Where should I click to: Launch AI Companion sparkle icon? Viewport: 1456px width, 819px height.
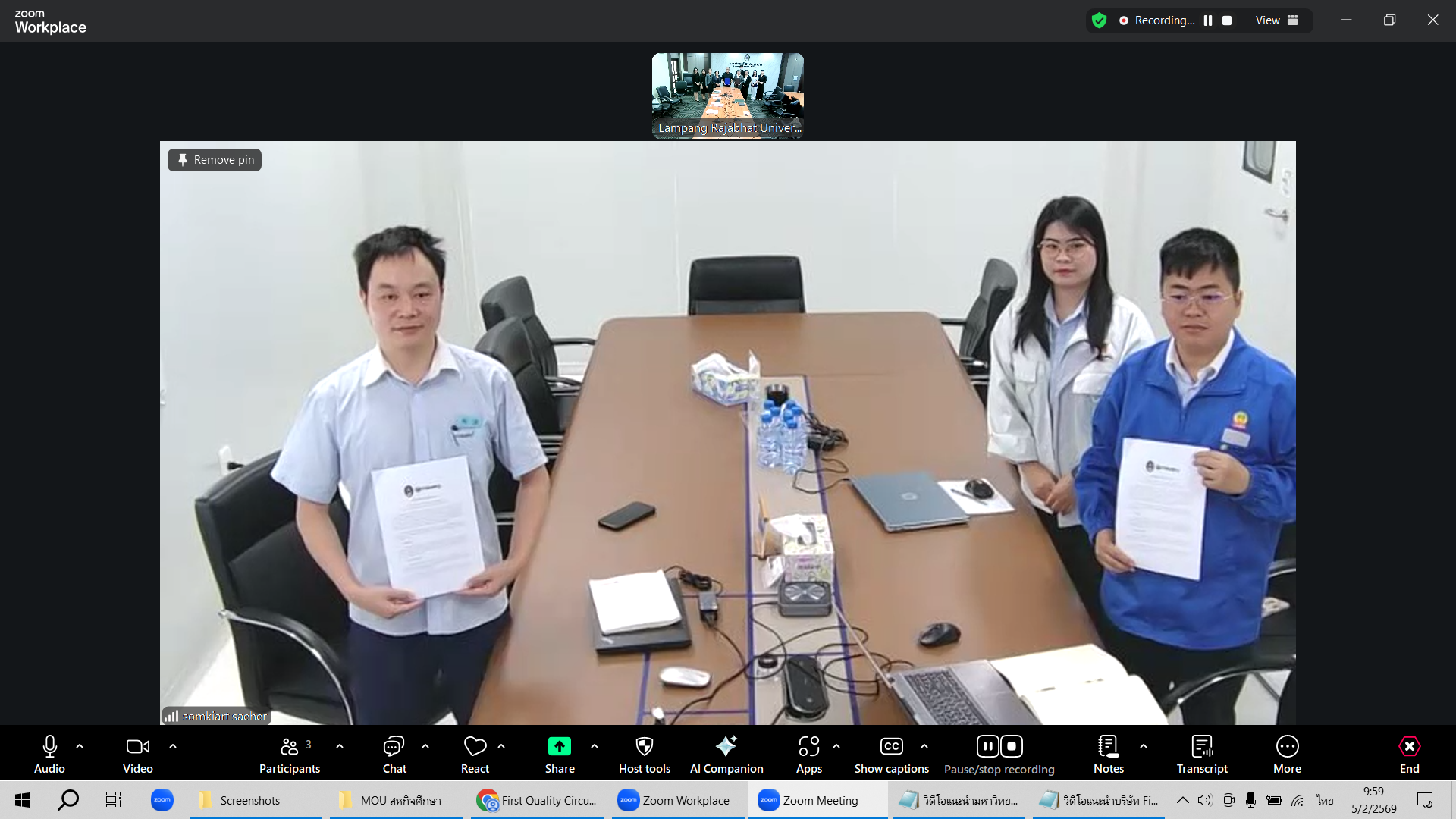click(726, 747)
